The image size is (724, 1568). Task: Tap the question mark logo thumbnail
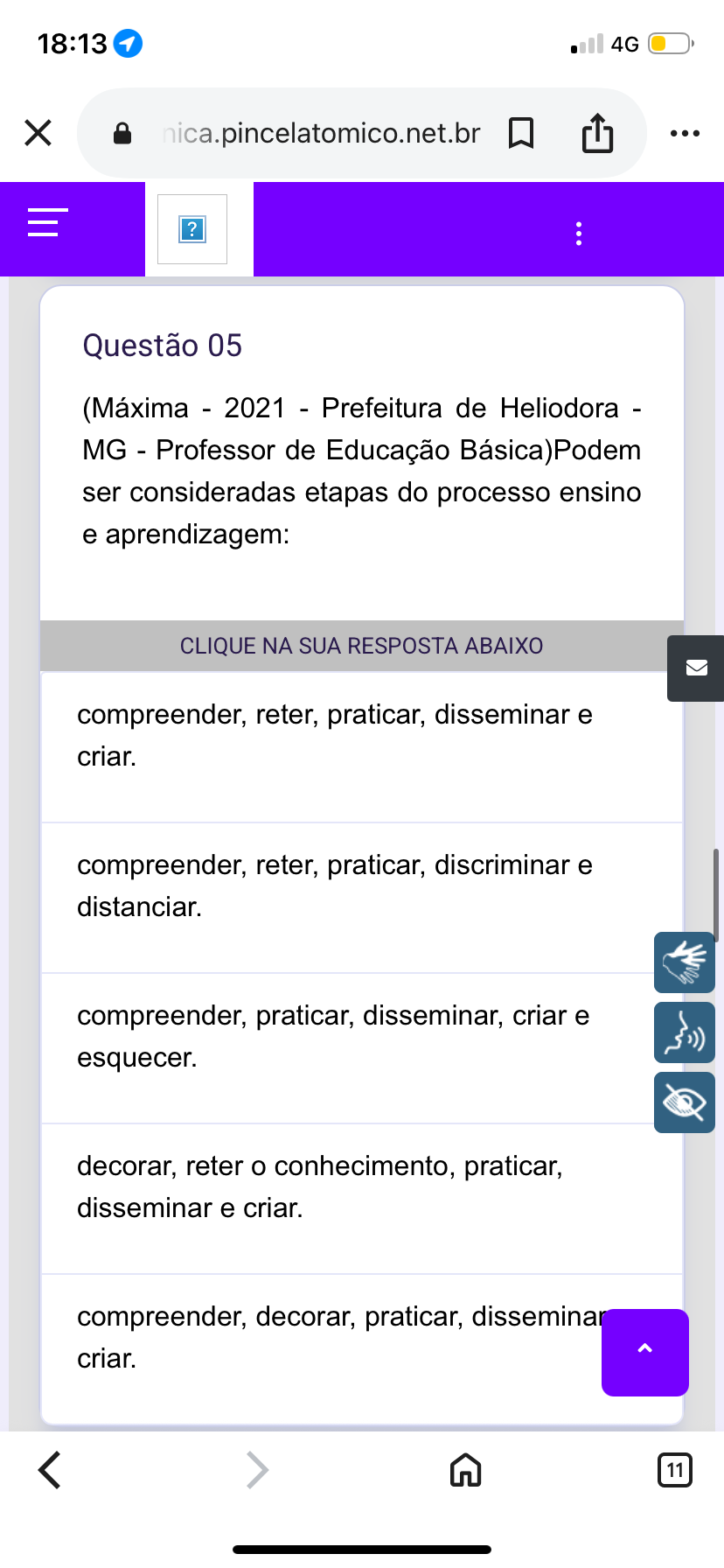(192, 229)
